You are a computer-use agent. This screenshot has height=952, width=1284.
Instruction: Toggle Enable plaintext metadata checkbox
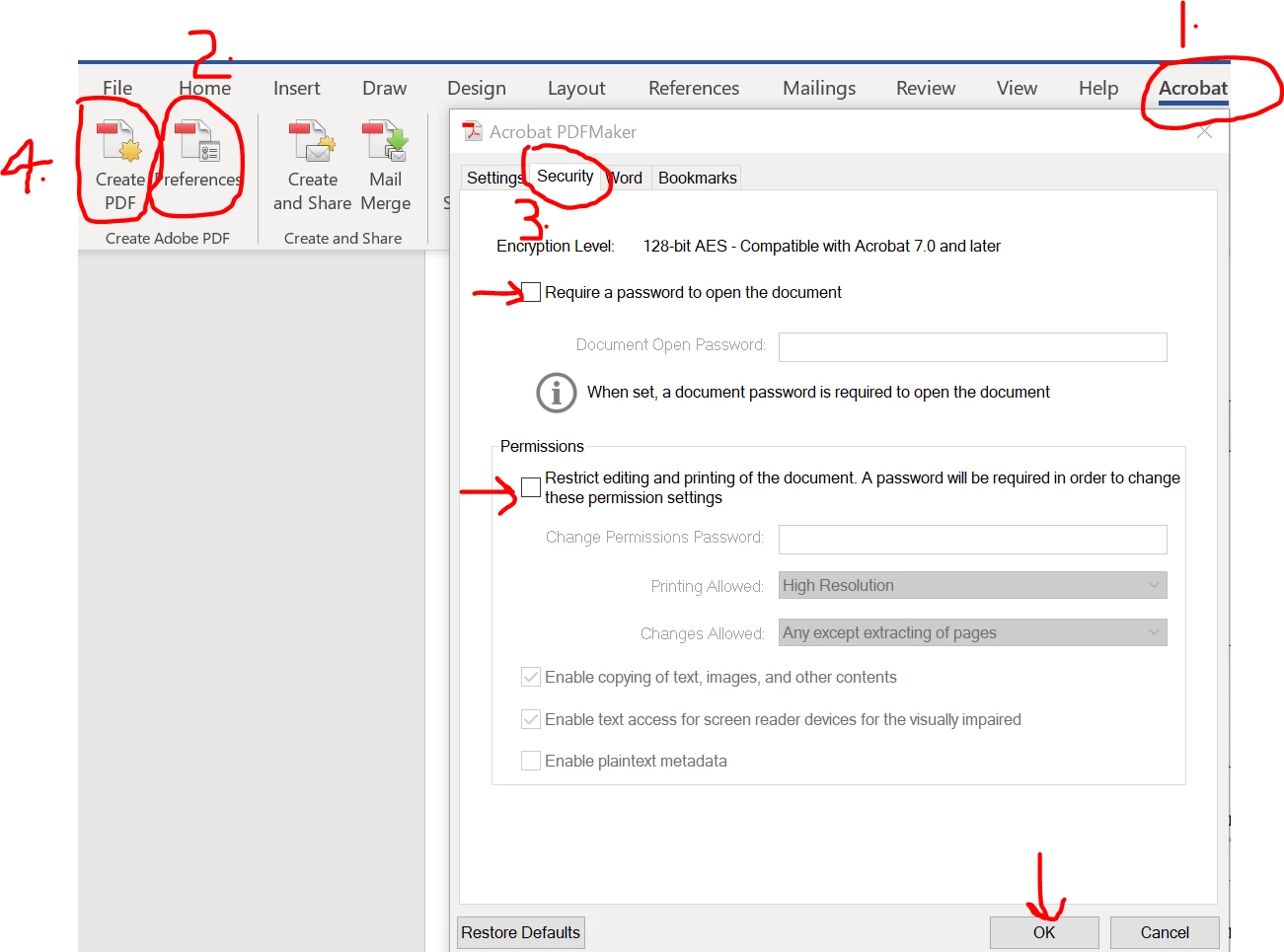pyautogui.click(x=531, y=761)
